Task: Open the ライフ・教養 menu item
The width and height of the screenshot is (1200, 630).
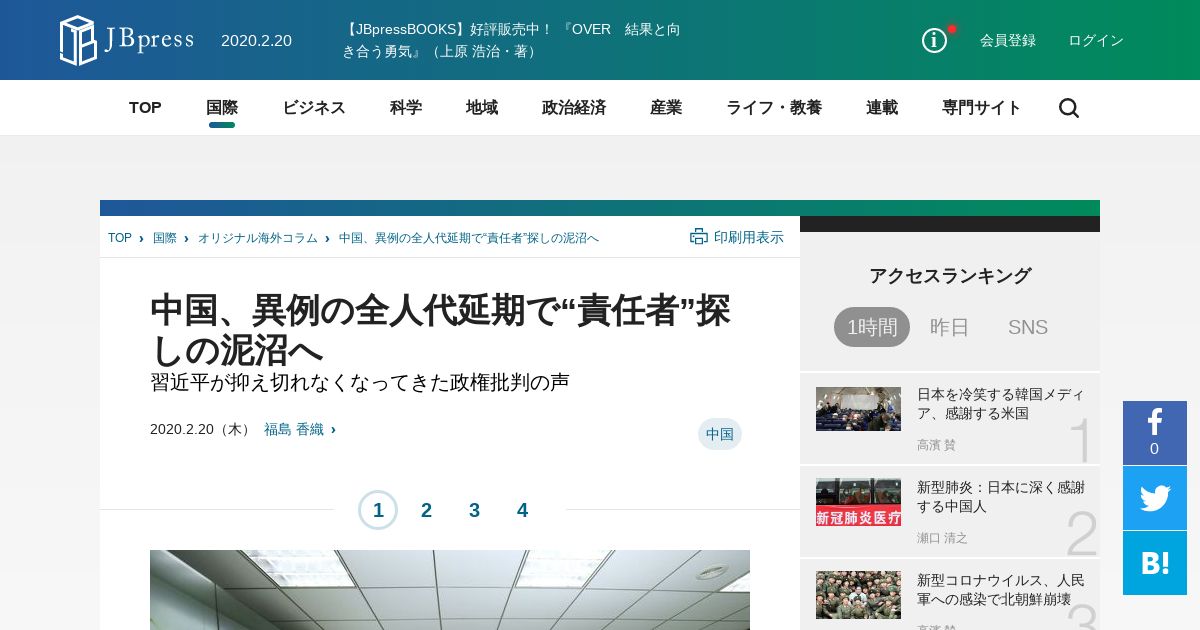Action: [x=774, y=108]
